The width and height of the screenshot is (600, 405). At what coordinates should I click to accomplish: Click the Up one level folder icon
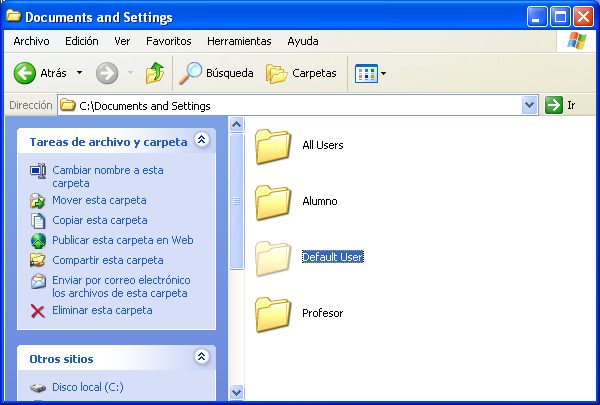click(154, 73)
